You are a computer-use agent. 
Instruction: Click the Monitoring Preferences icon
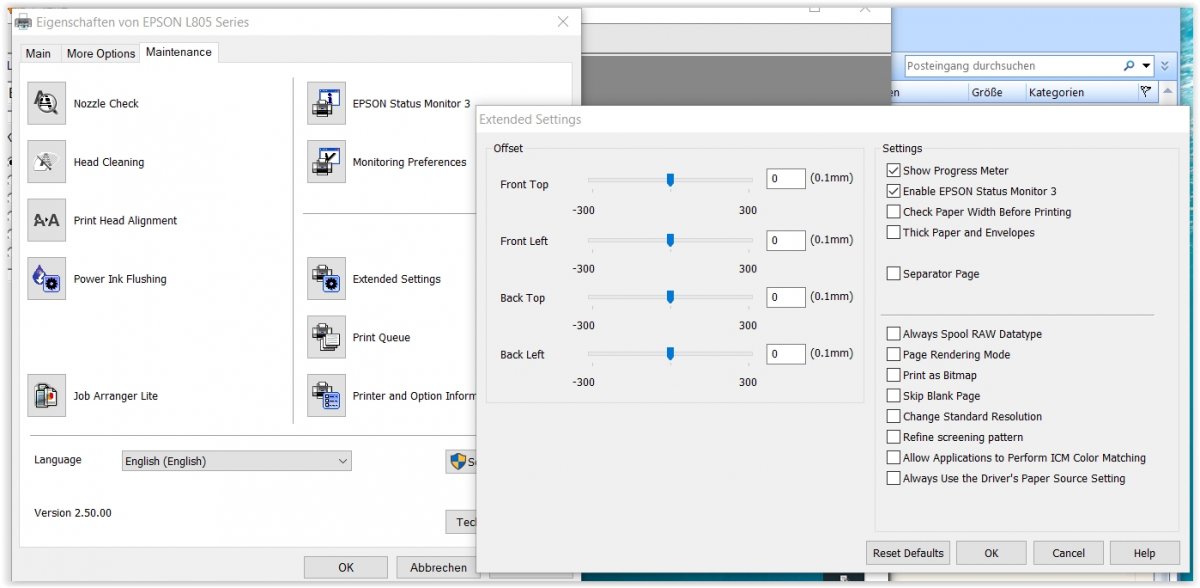(326, 162)
